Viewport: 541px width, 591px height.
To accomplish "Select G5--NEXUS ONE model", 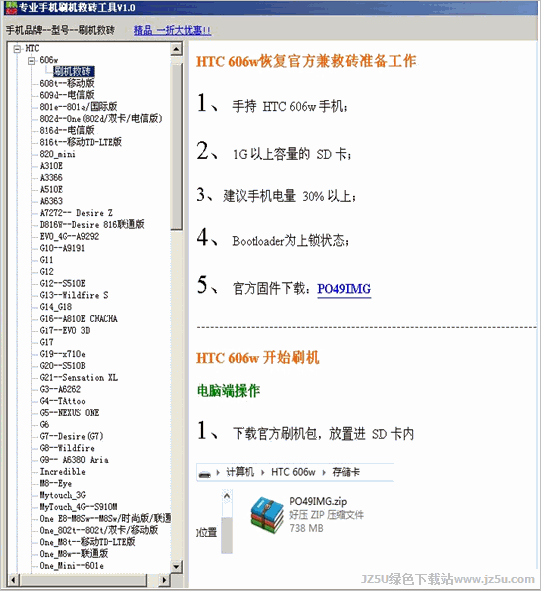I will point(69,413).
